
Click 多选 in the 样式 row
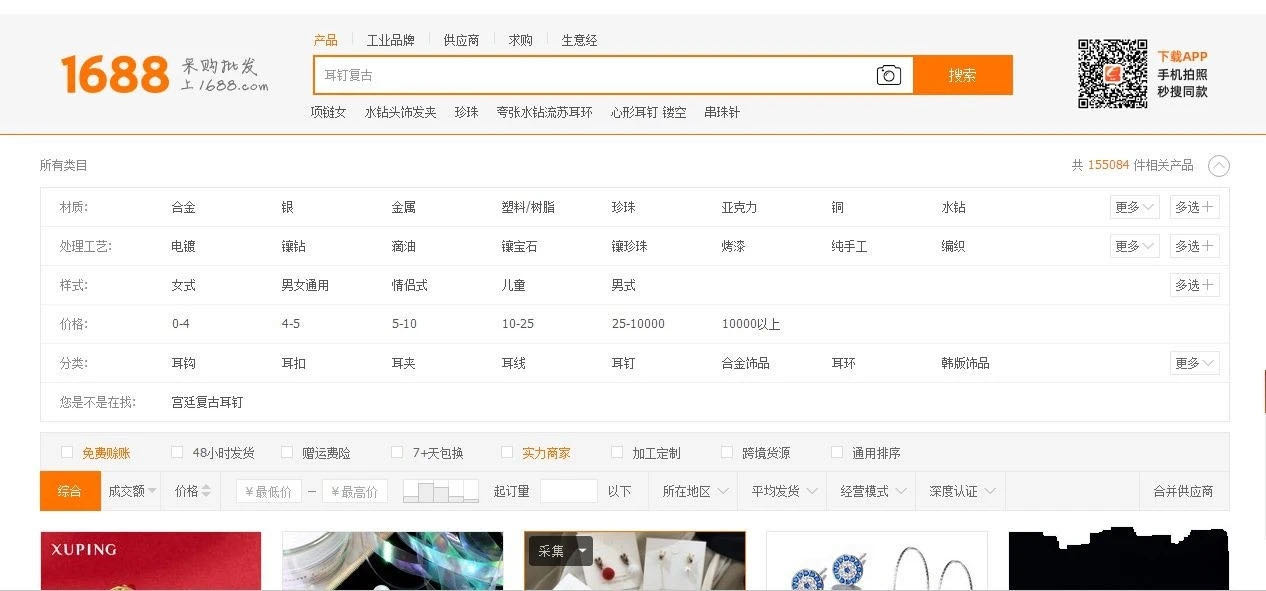[1195, 285]
